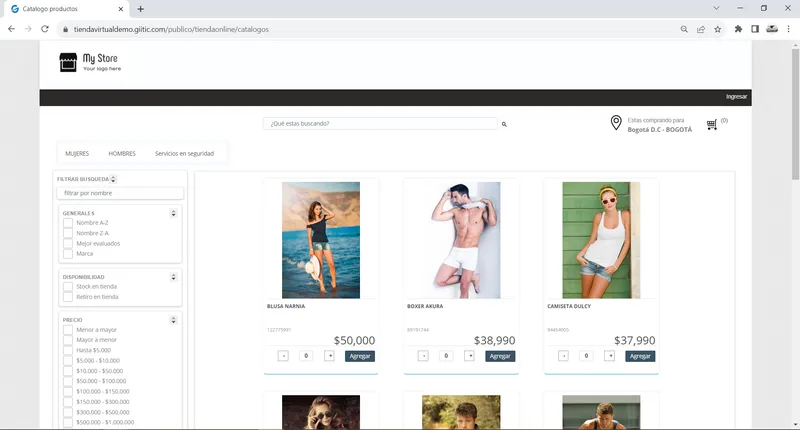Open Servicios en seguridad menu
Image resolution: width=800 pixels, height=430 pixels.
(x=185, y=154)
